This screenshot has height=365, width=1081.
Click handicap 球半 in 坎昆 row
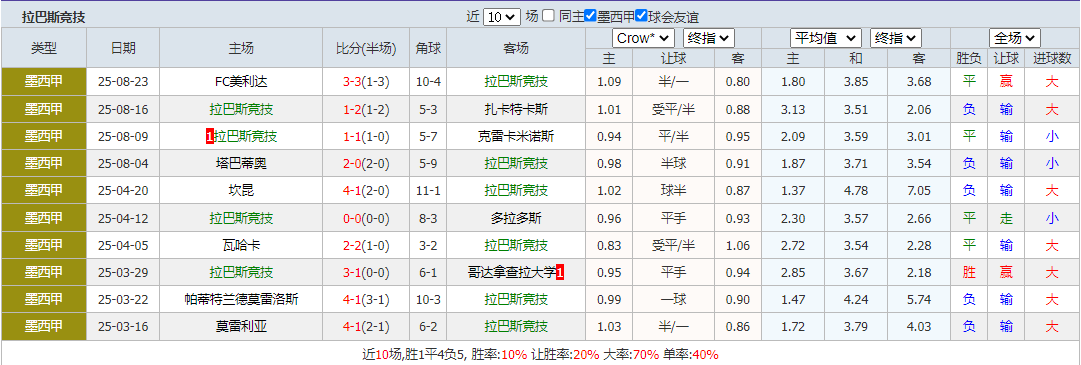[673, 190]
